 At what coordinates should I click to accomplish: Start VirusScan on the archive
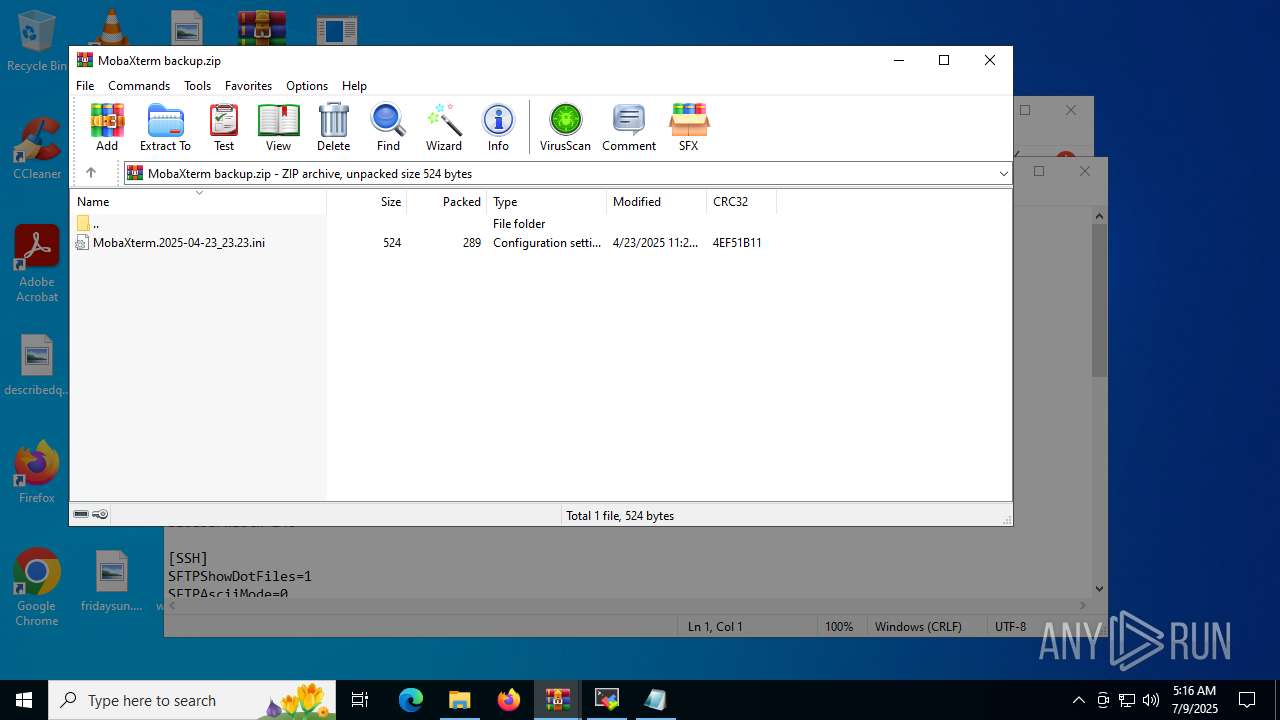pos(565,127)
